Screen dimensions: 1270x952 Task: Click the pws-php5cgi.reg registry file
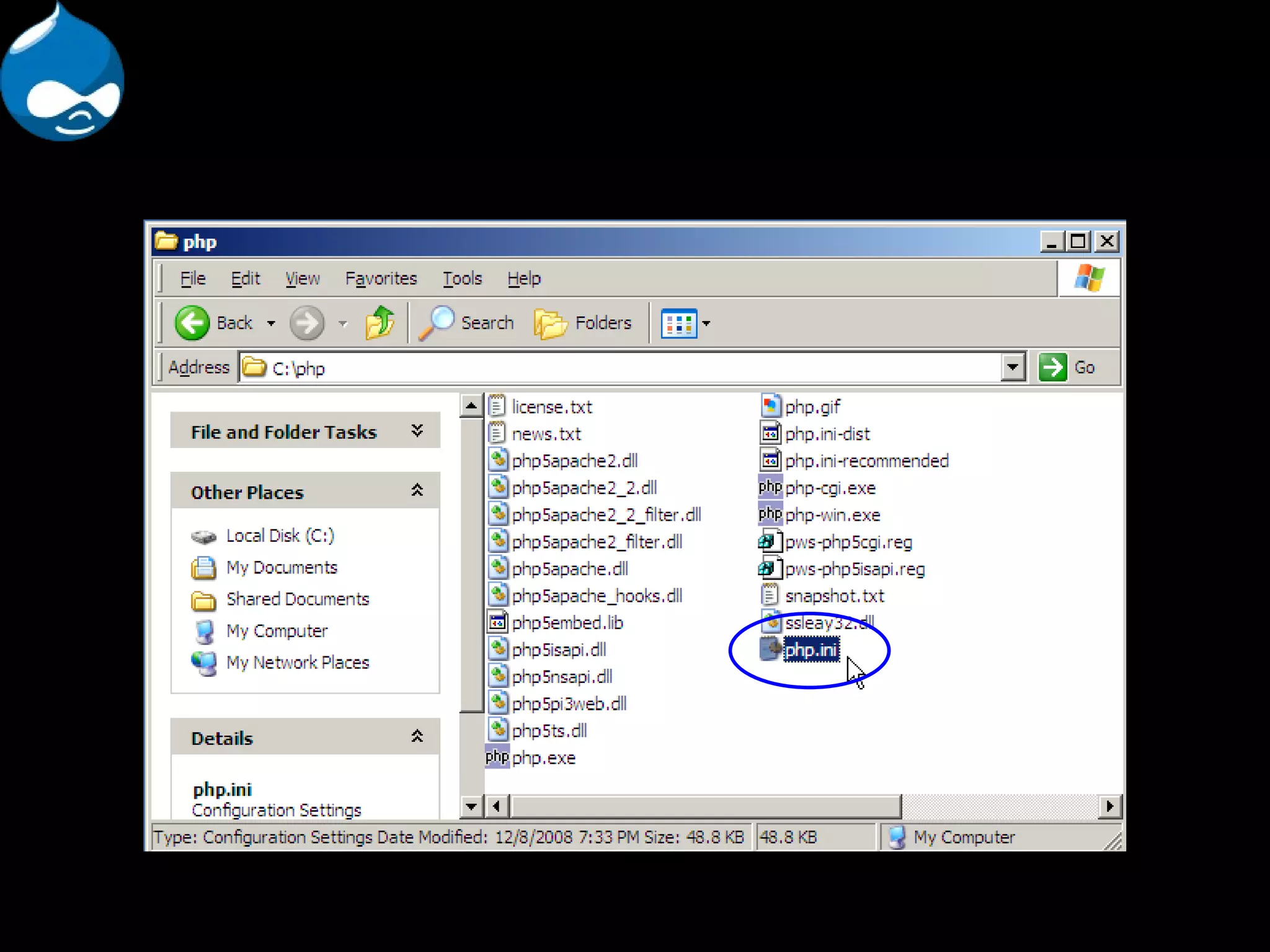847,542
